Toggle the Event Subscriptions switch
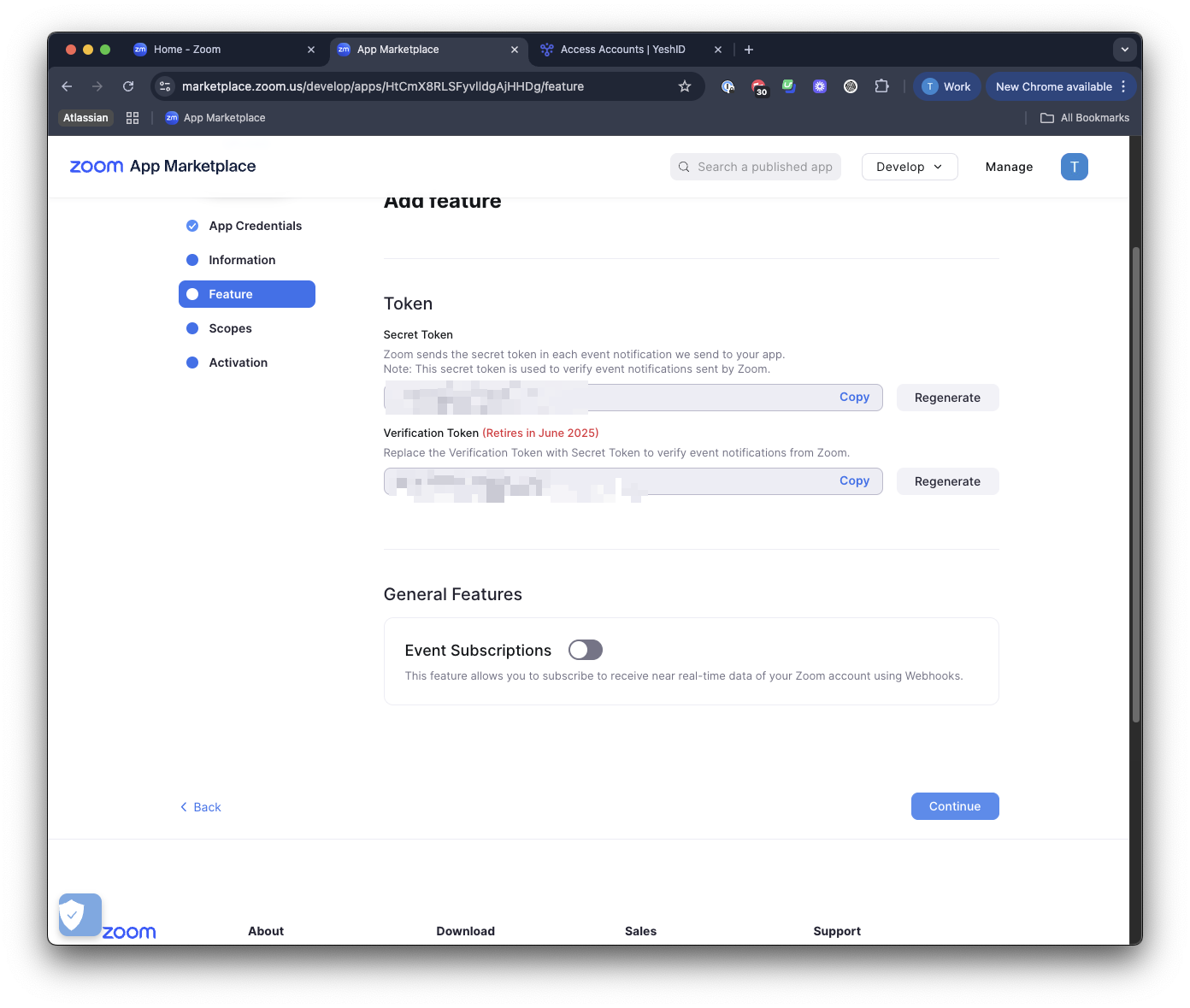1190x1008 pixels. [586, 650]
